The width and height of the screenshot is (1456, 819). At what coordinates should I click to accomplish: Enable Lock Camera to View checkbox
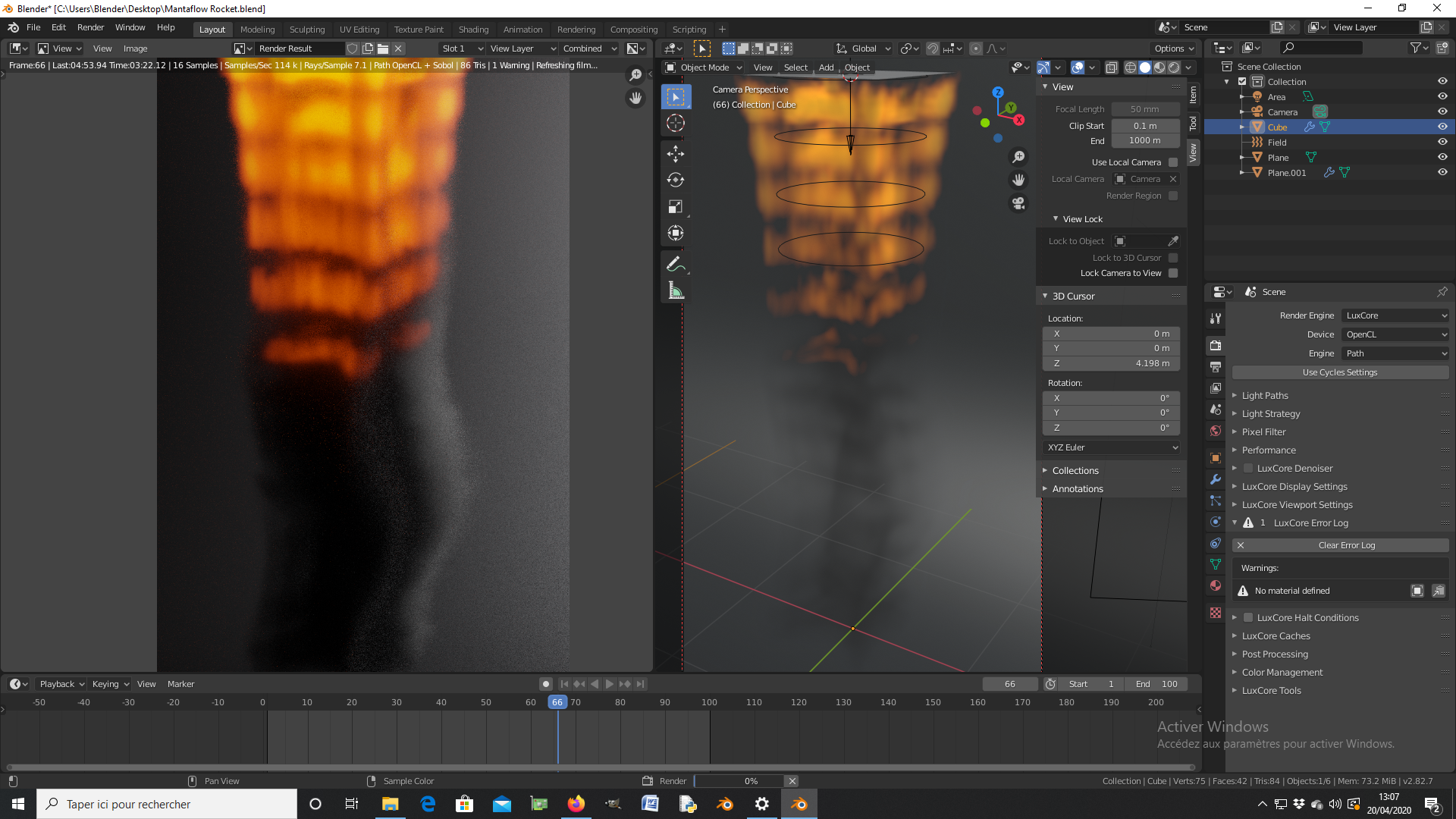(x=1173, y=273)
